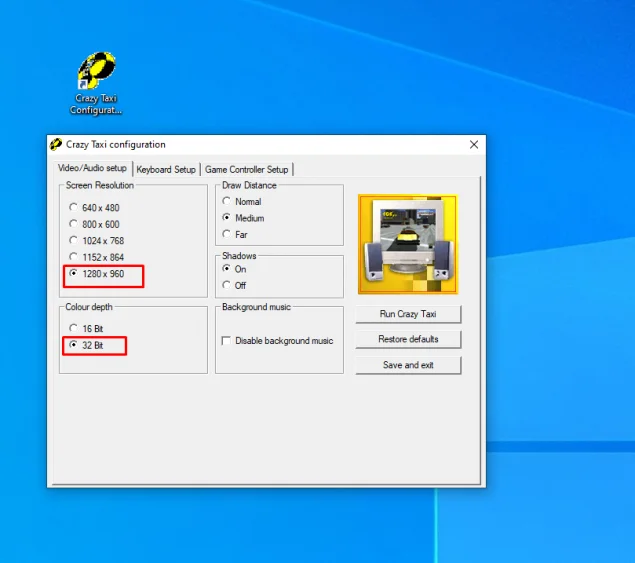635x563 pixels.
Task: Click the Crazy Taxi title bar icon
Action: [56, 144]
